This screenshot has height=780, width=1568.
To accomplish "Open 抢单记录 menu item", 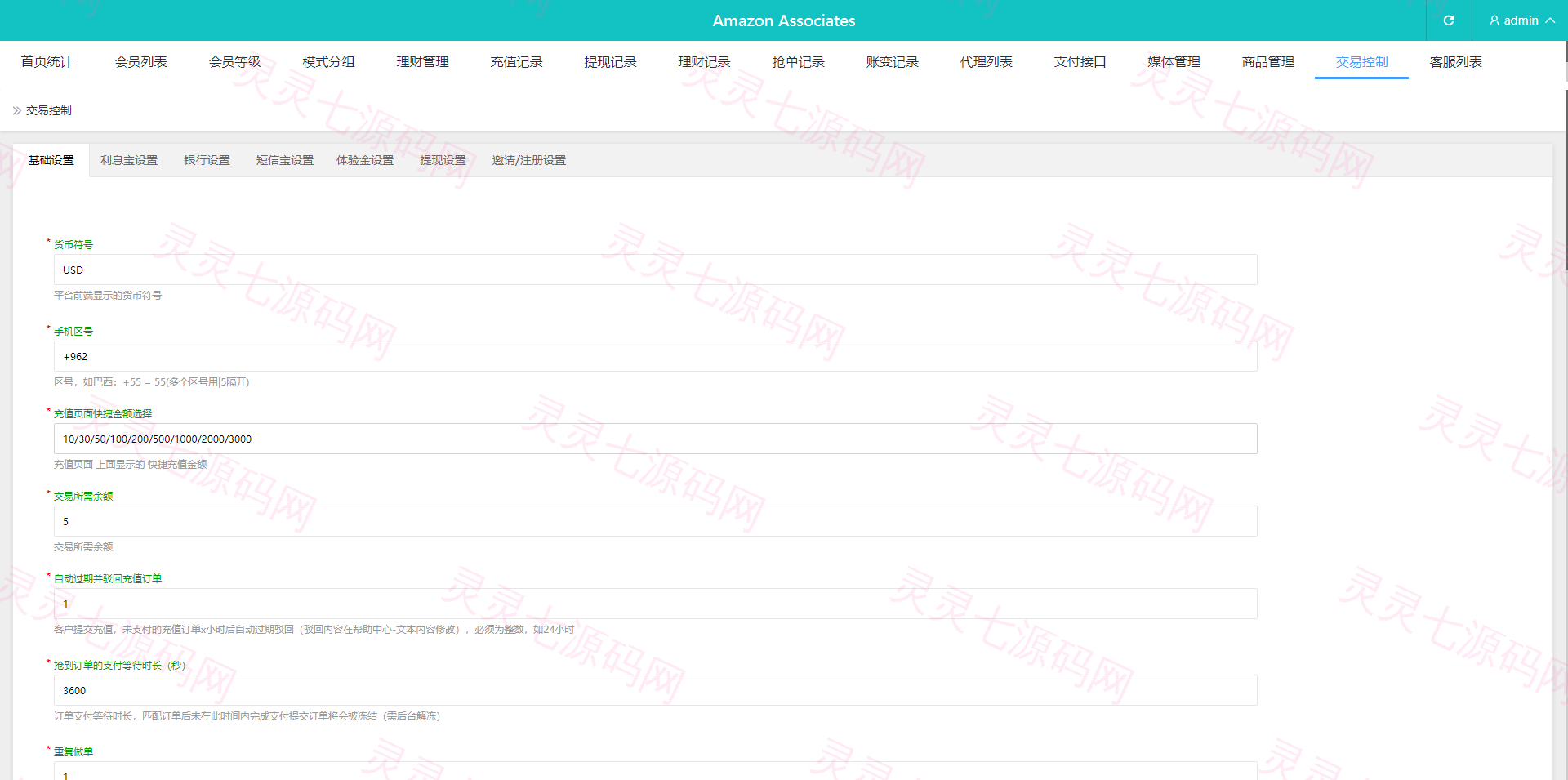I will point(798,62).
